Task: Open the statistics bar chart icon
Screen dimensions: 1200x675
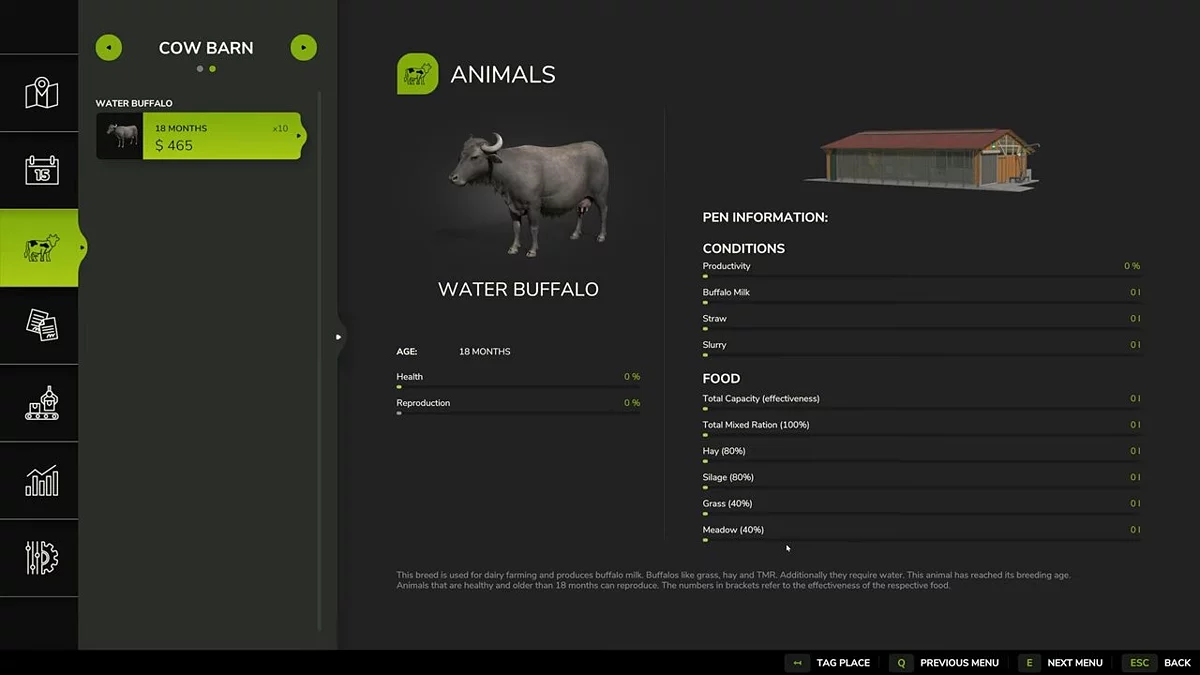Action: (x=41, y=481)
